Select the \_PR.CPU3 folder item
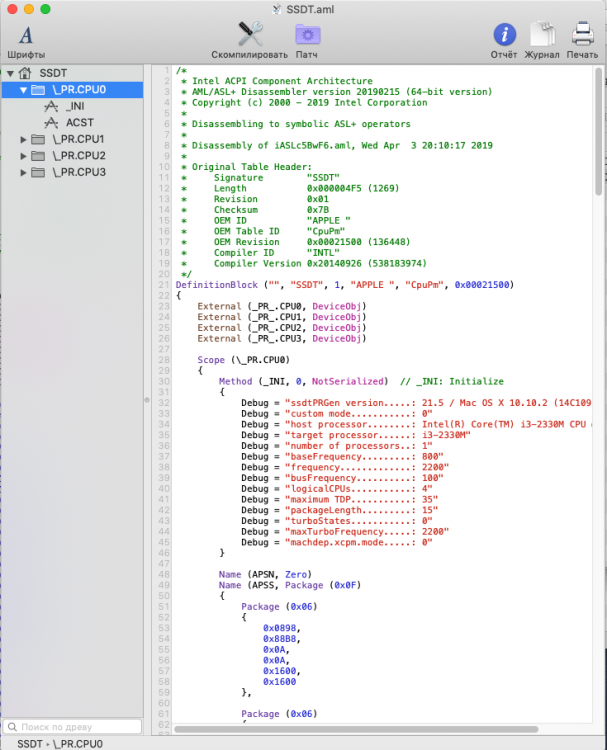Screen dimensions: 607x750 tap(79, 172)
